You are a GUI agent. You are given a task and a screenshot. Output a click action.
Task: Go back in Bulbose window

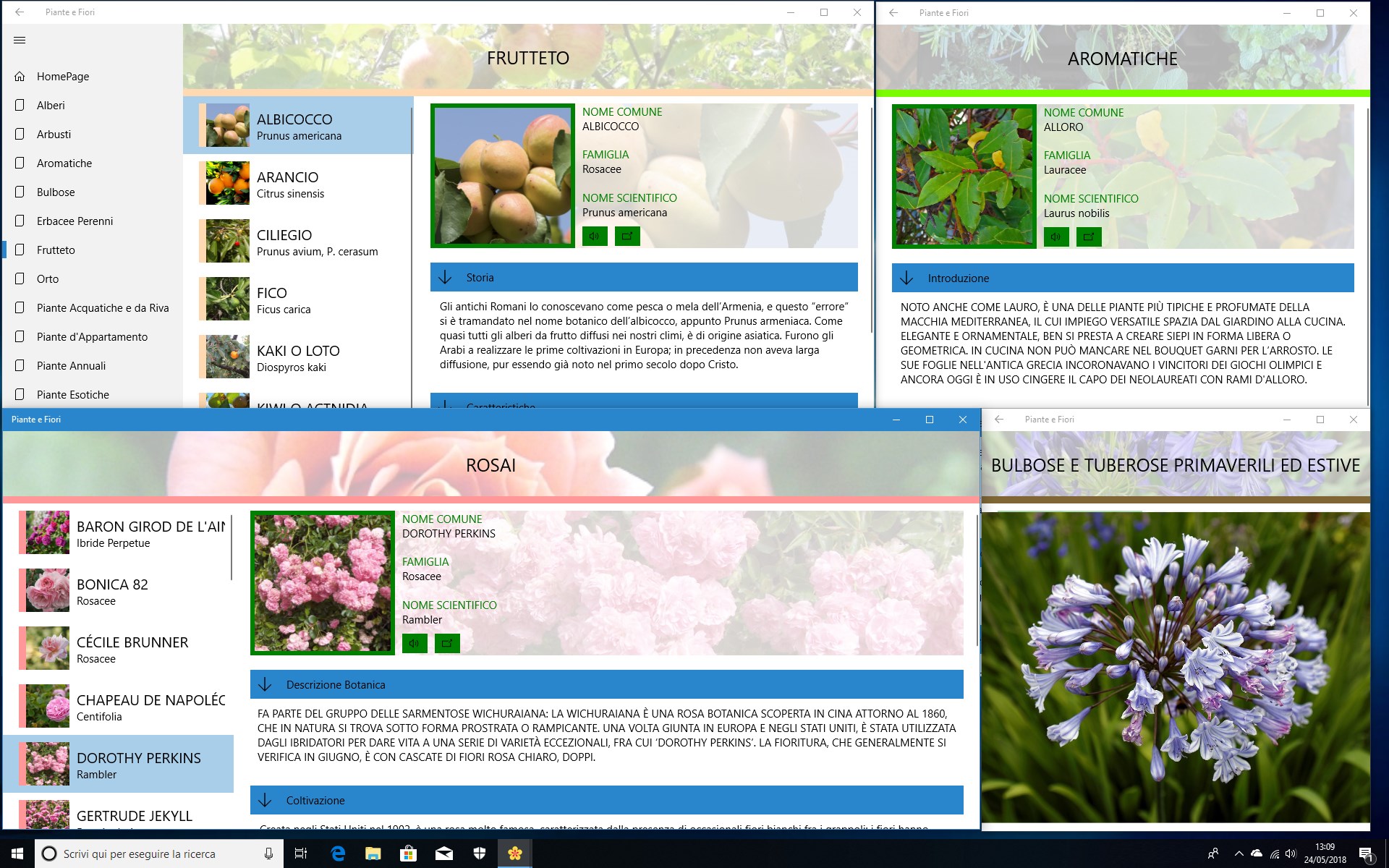point(999,420)
